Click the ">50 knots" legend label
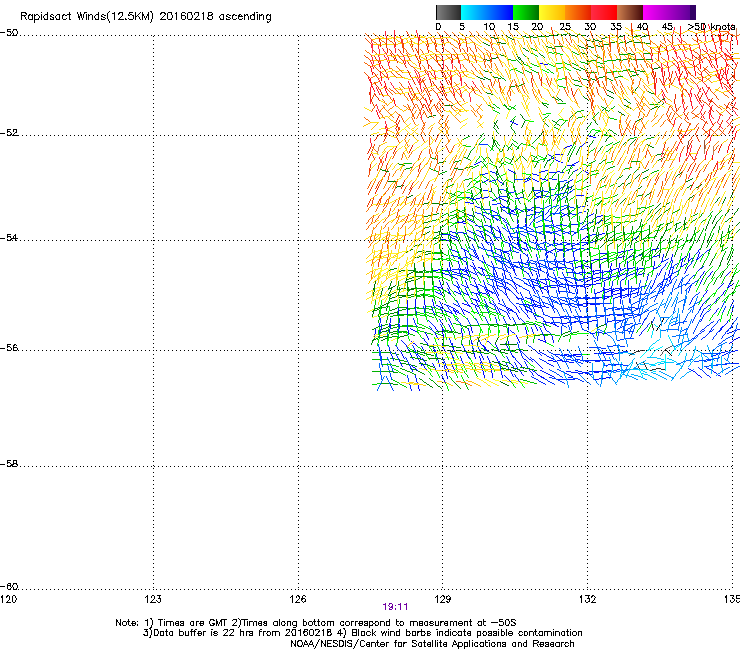This screenshot has width=740, height=650. [x=711, y=26]
